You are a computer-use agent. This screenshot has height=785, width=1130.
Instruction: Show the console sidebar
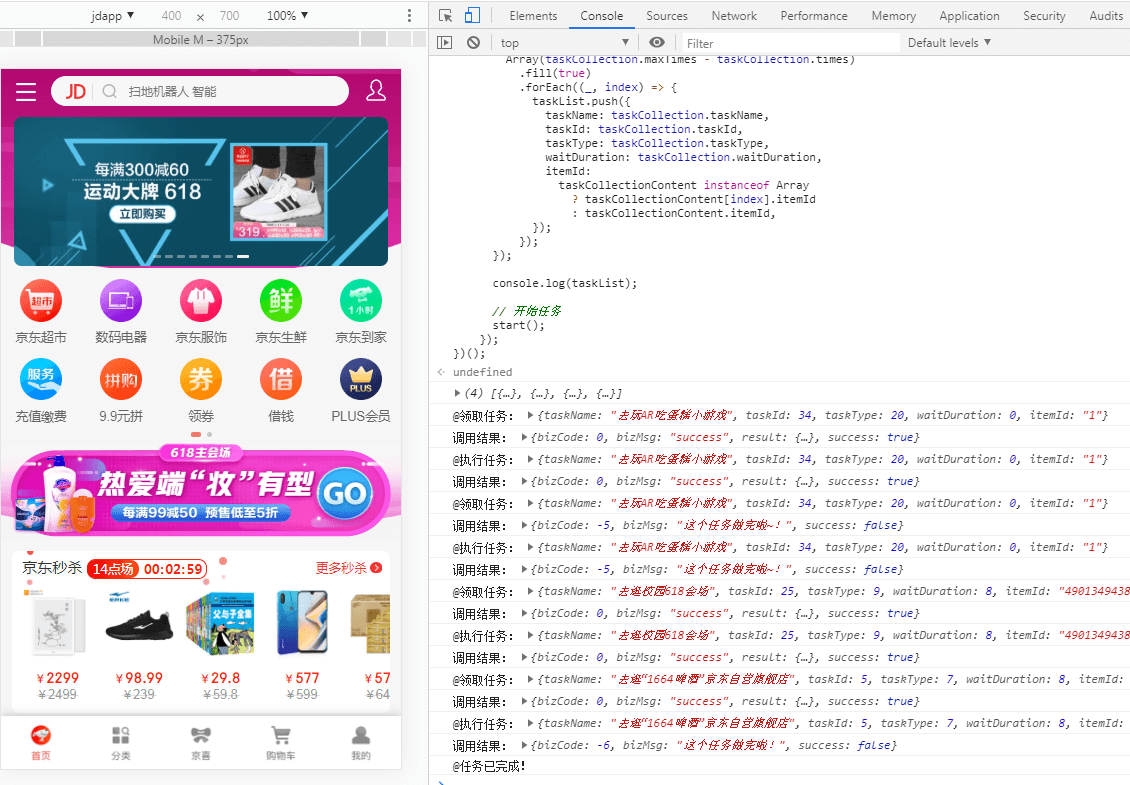click(x=445, y=43)
